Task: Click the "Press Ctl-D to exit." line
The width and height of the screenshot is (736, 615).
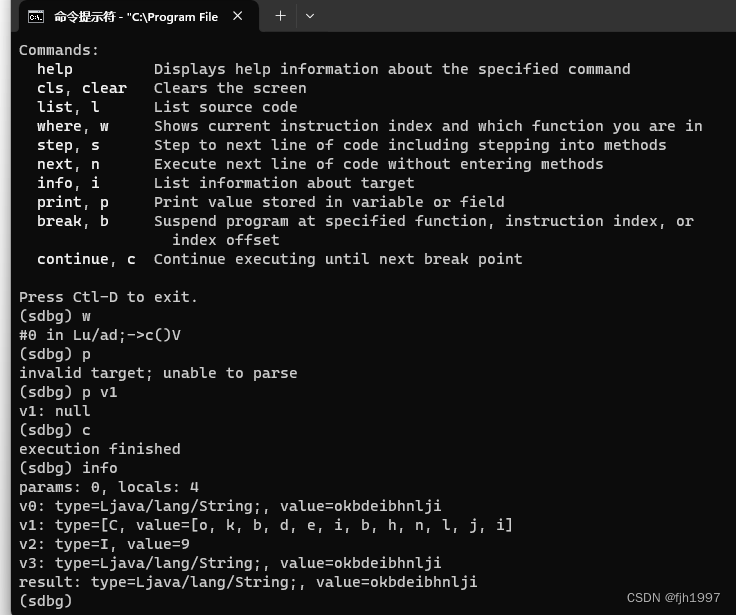Action: 108,297
